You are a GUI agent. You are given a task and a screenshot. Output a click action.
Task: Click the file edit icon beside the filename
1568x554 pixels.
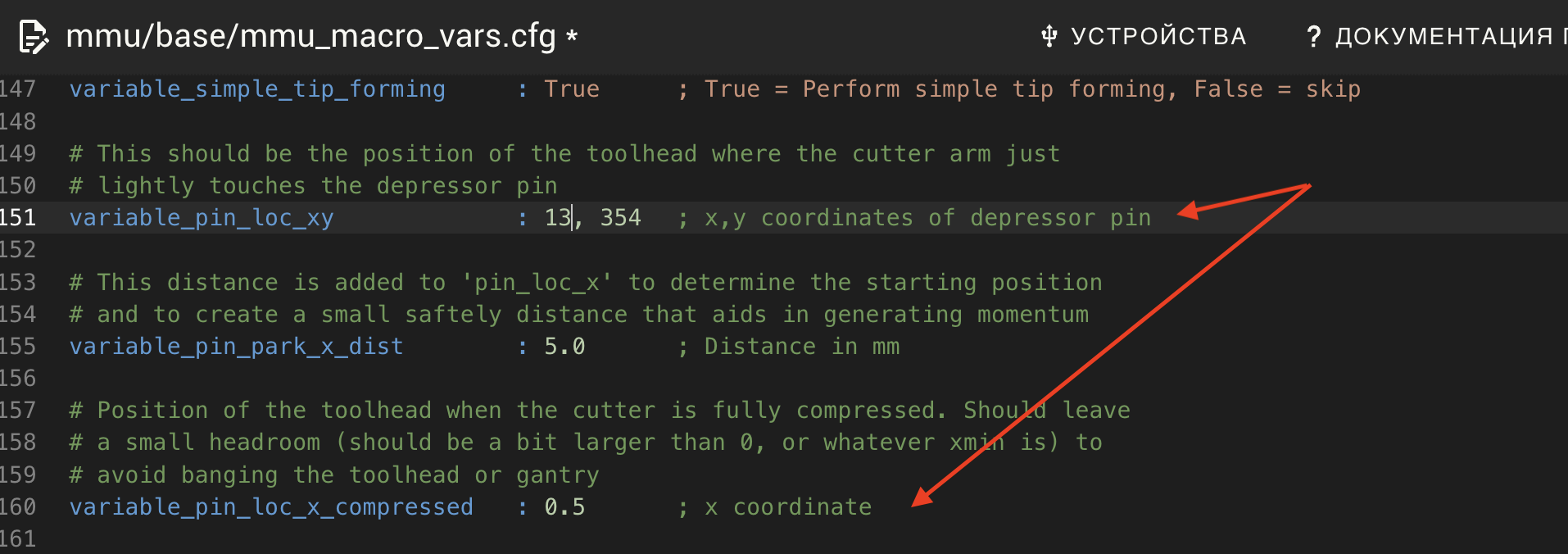(x=34, y=37)
